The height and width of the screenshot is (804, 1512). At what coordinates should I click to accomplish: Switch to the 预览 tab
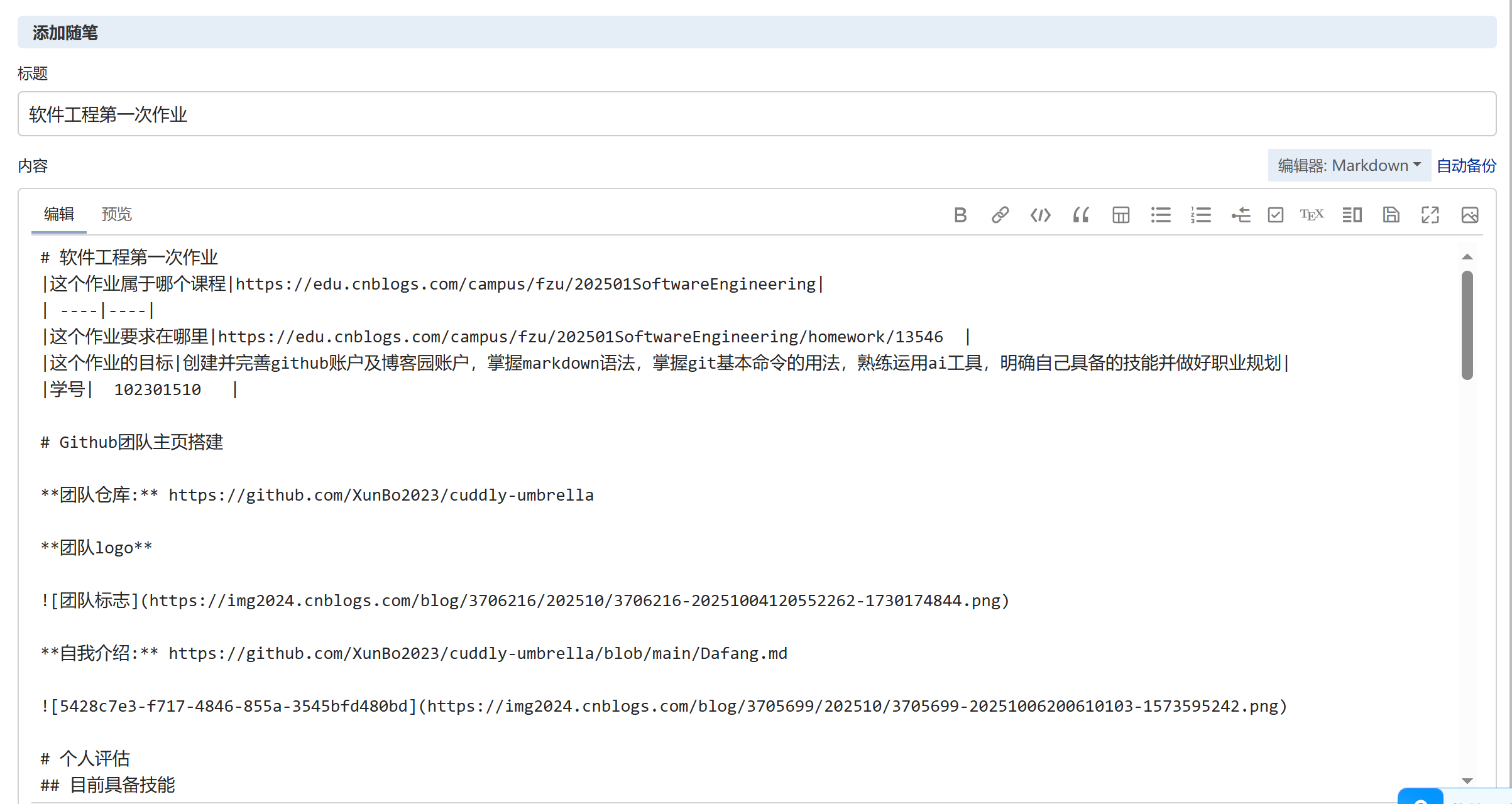point(117,214)
